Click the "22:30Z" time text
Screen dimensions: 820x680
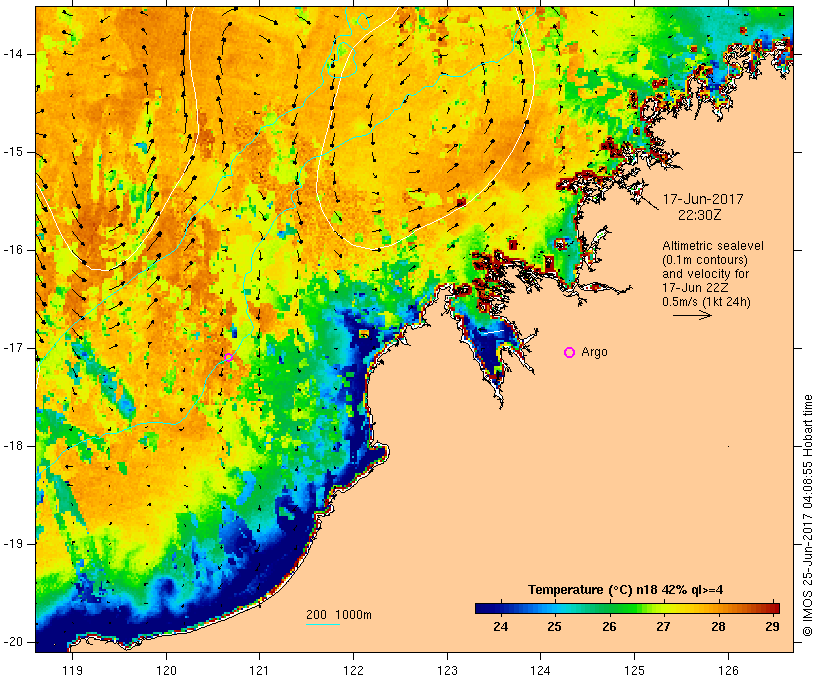(x=700, y=215)
